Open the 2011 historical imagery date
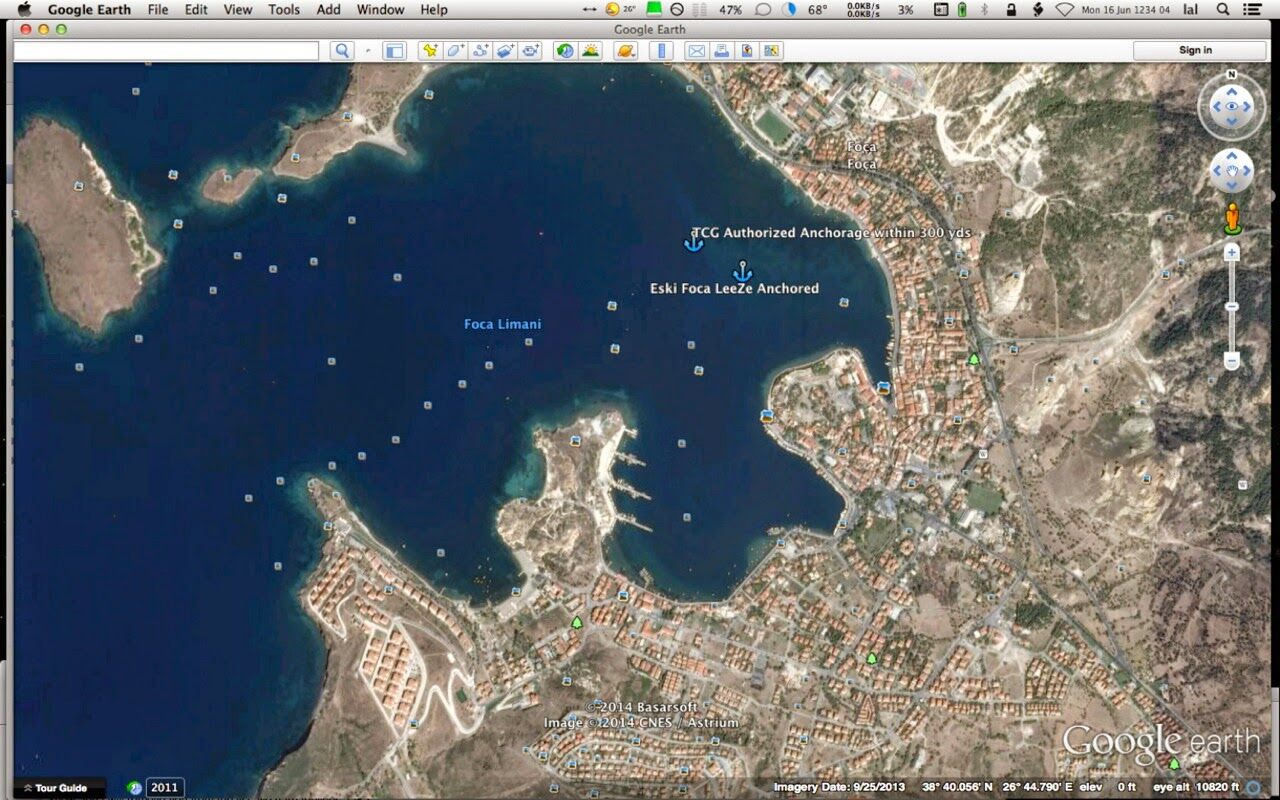This screenshot has width=1280, height=800. (164, 787)
